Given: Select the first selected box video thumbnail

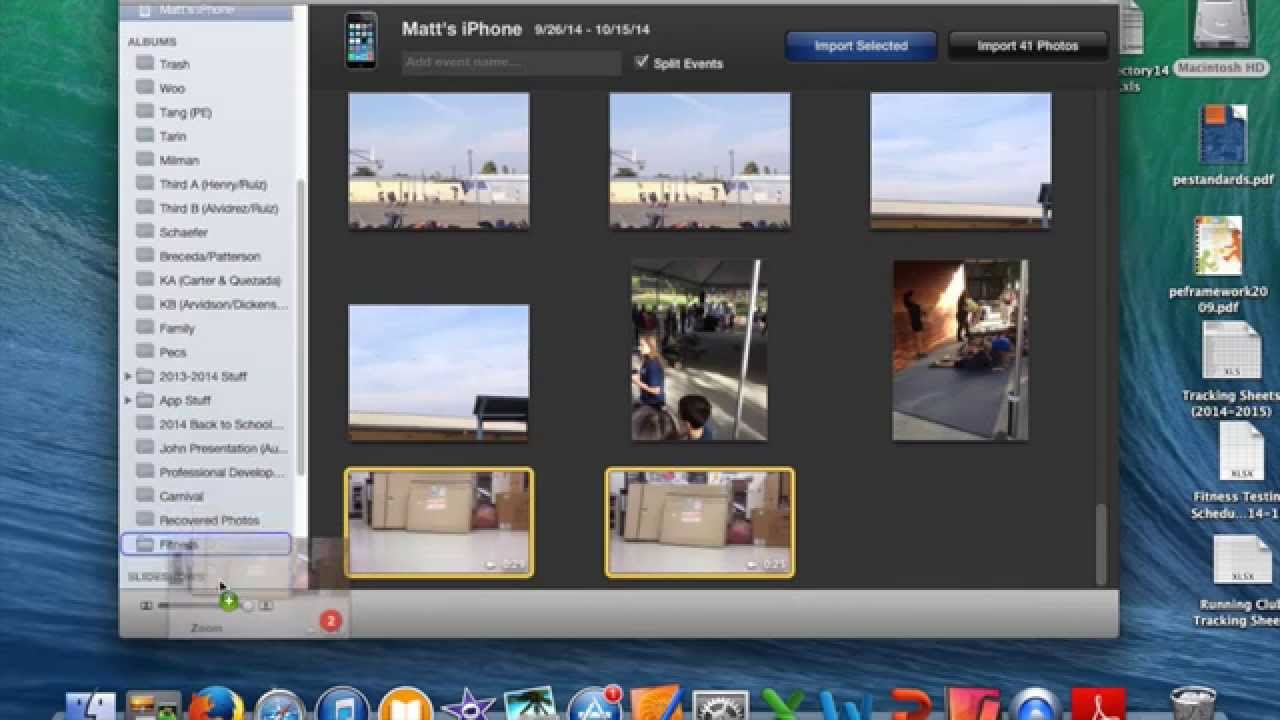Looking at the screenshot, I should coord(439,523).
